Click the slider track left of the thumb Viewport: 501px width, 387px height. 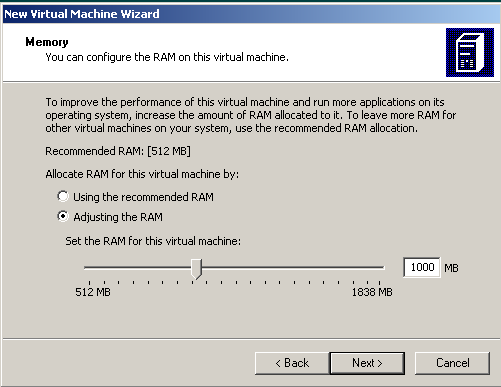click(137, 267)
